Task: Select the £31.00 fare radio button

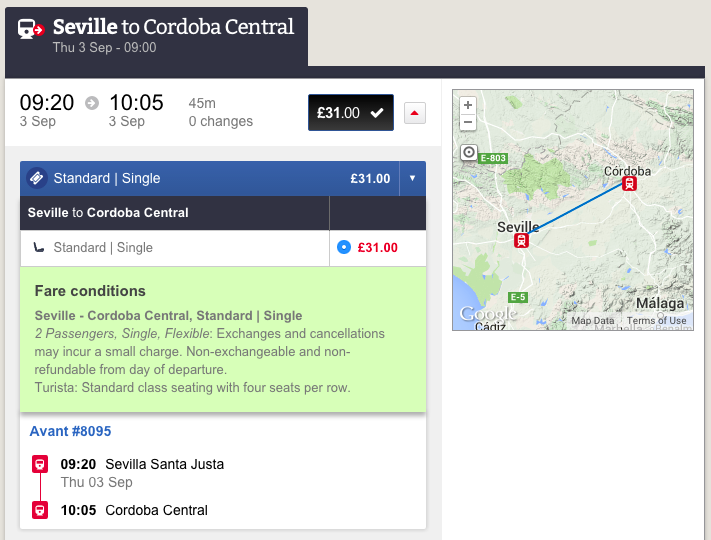Action: 344,247
